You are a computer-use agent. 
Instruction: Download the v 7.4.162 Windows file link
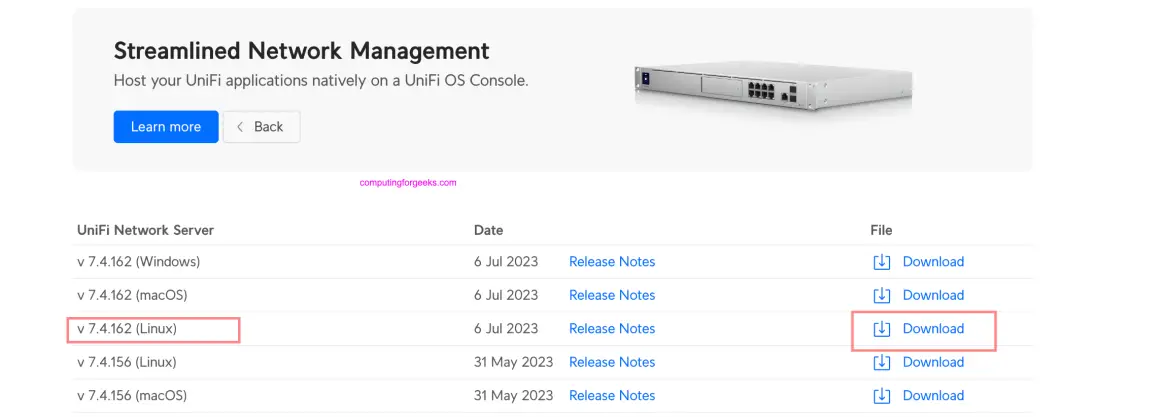pyautogui.click(x=933, y=262)
